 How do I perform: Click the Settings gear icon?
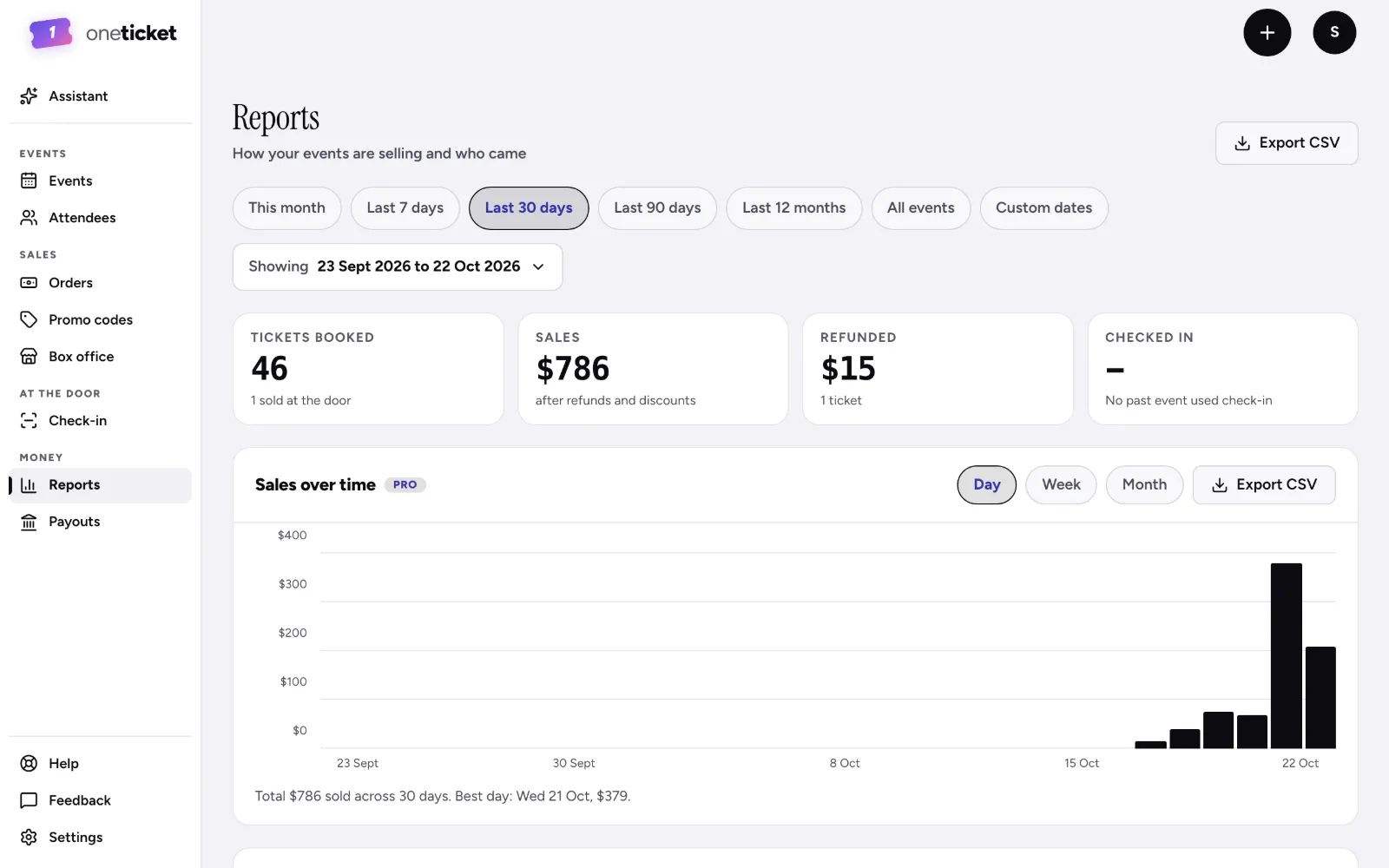click(29, 838)
